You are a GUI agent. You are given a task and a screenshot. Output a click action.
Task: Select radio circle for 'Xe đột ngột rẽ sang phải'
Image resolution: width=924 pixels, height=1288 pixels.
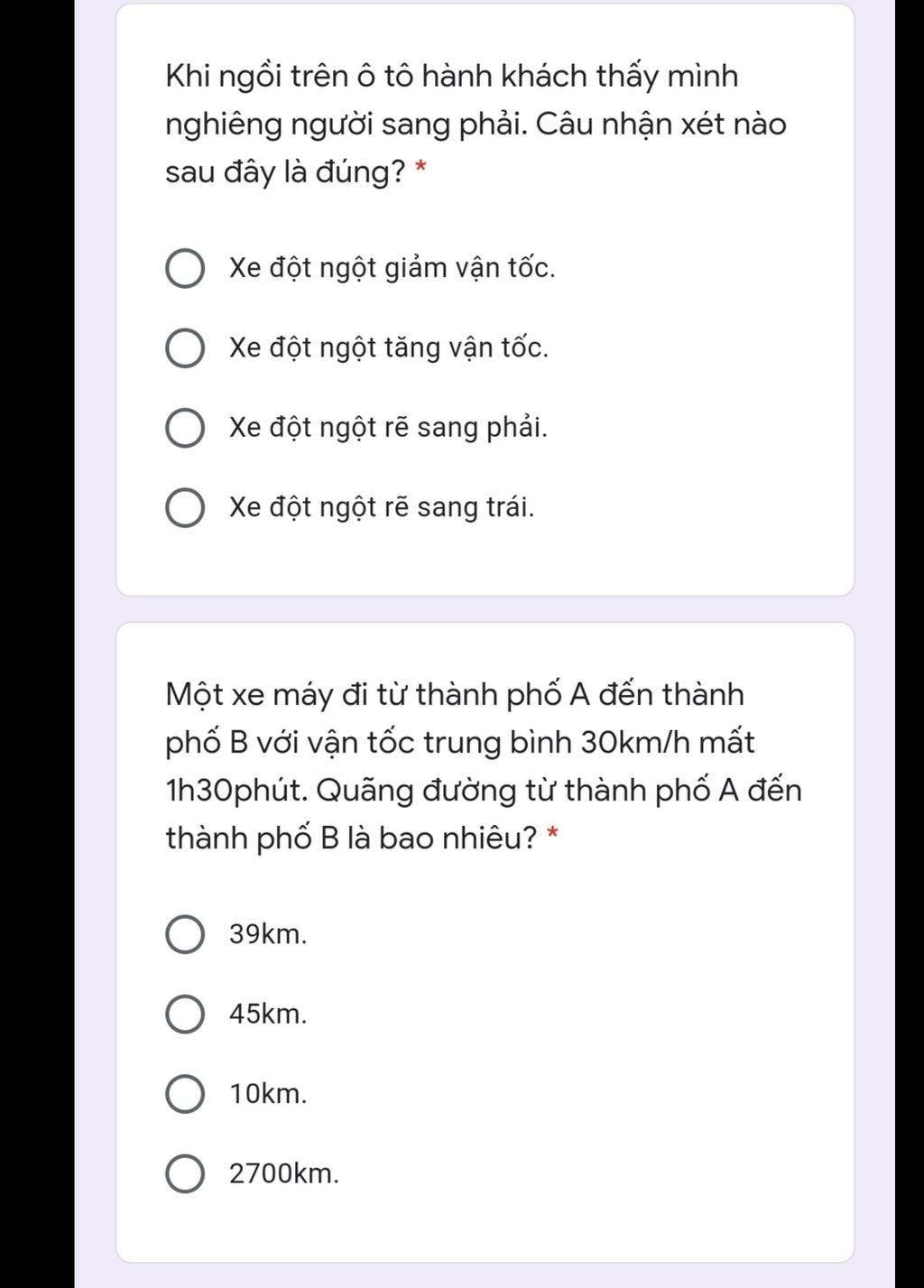click(x=186, y=428)
